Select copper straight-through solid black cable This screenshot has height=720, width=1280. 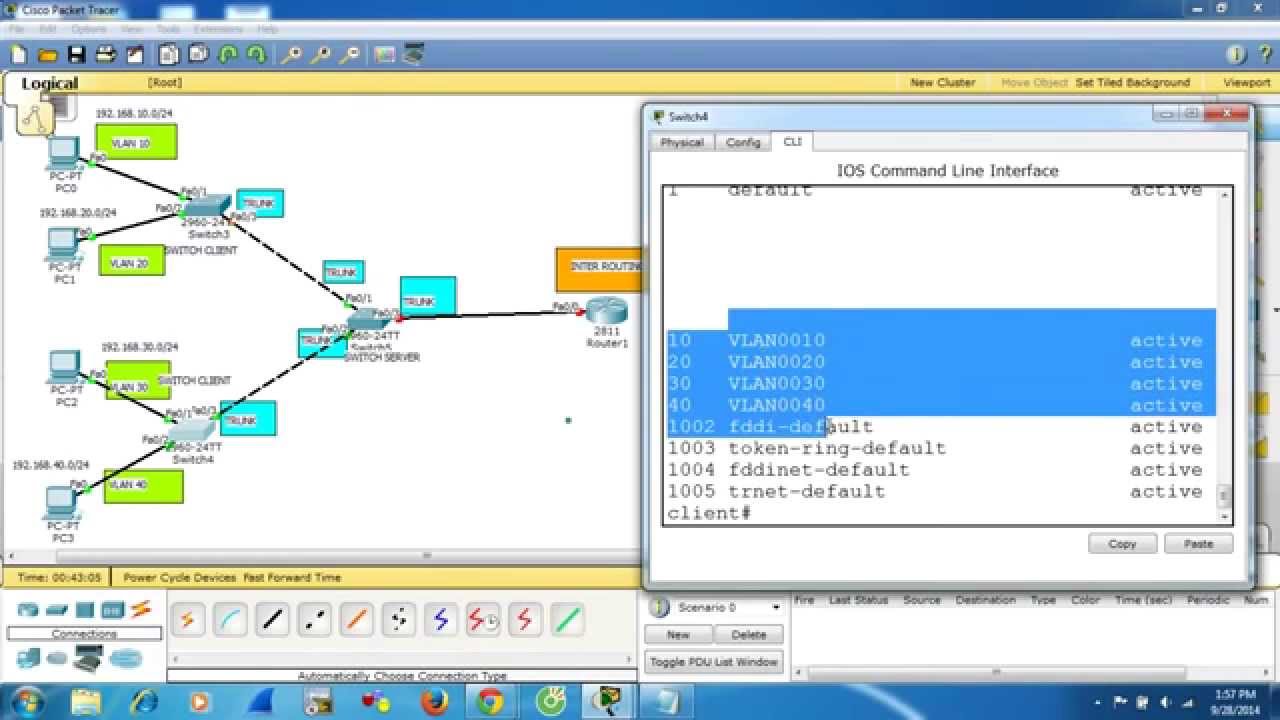[272, 620]
